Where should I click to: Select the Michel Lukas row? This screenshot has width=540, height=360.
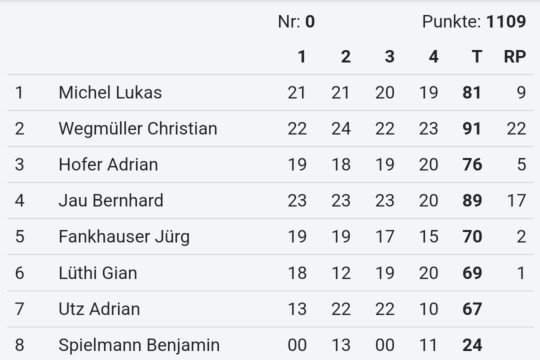coord(270,93)
